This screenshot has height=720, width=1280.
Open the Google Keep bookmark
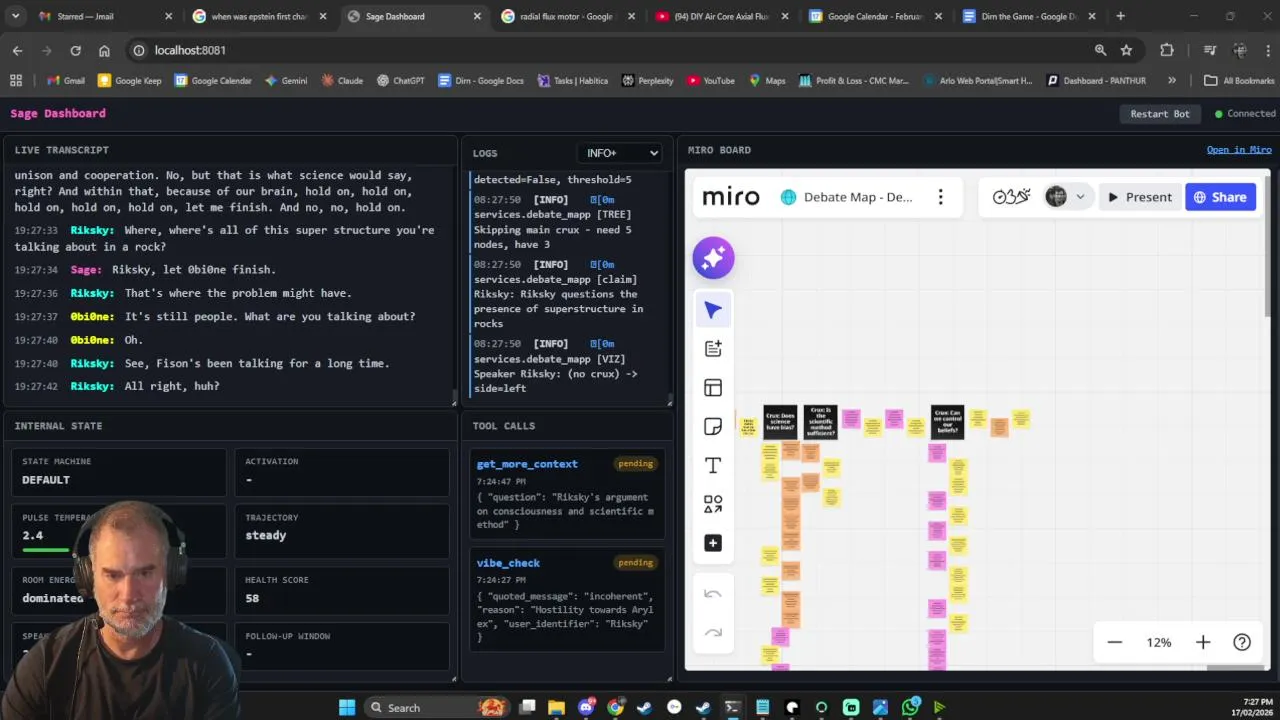[129, 80]
